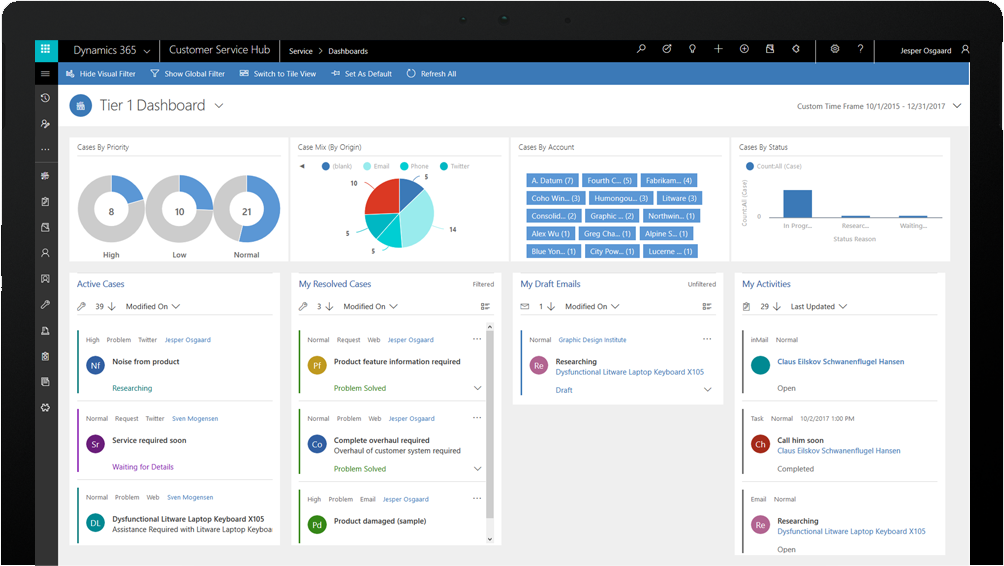Open Modified On sort dropdown in Active Cases
Screen dimensions: 1004x566
point(153,307)
